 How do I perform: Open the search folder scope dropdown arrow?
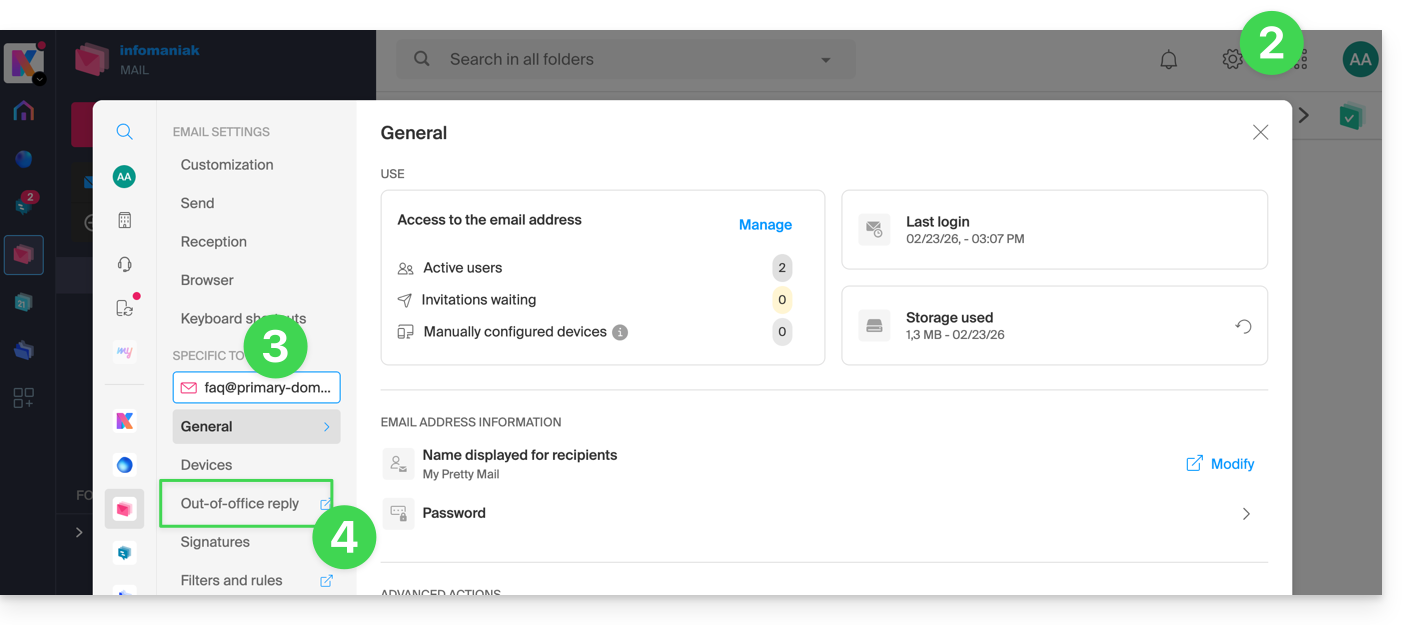[826, 60]
